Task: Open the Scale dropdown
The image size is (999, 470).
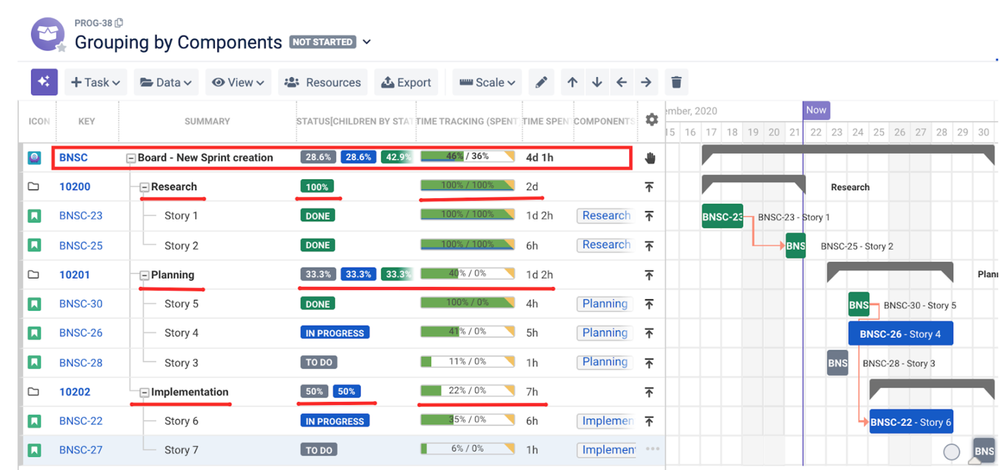Action: pos(487,82)
